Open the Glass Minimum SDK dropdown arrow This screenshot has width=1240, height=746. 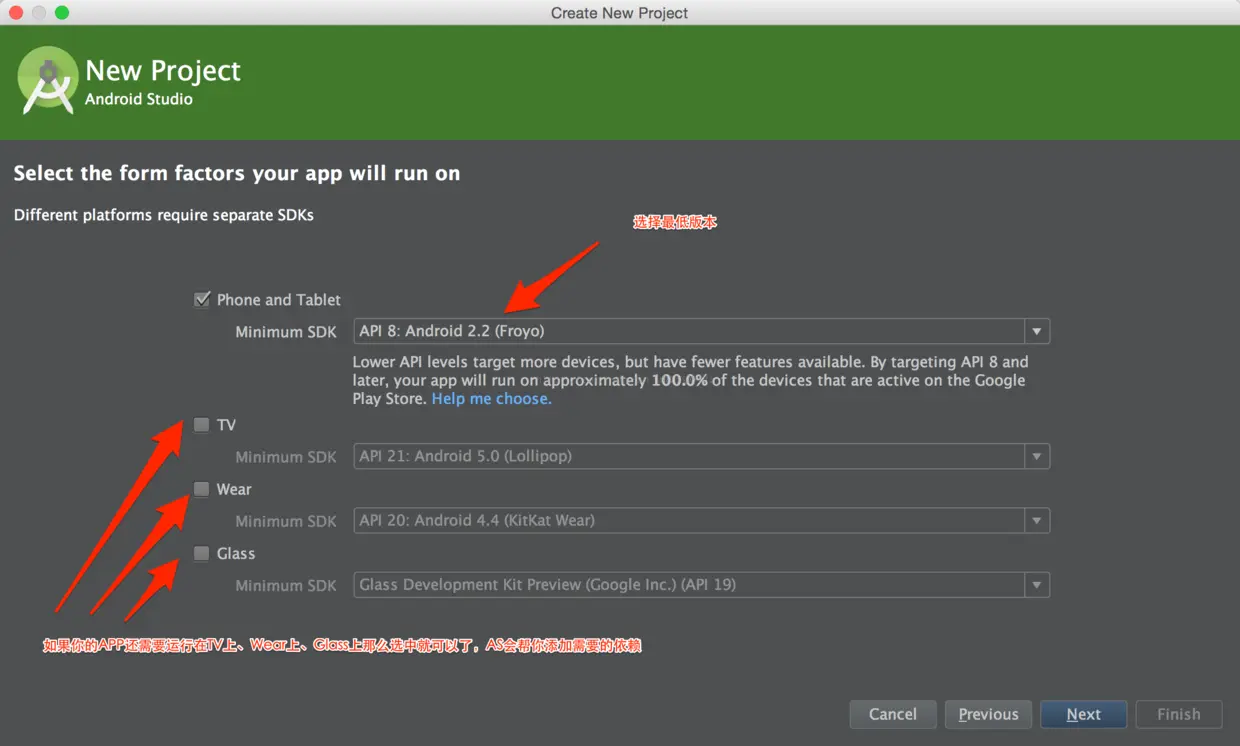(x=1037, y=585)
